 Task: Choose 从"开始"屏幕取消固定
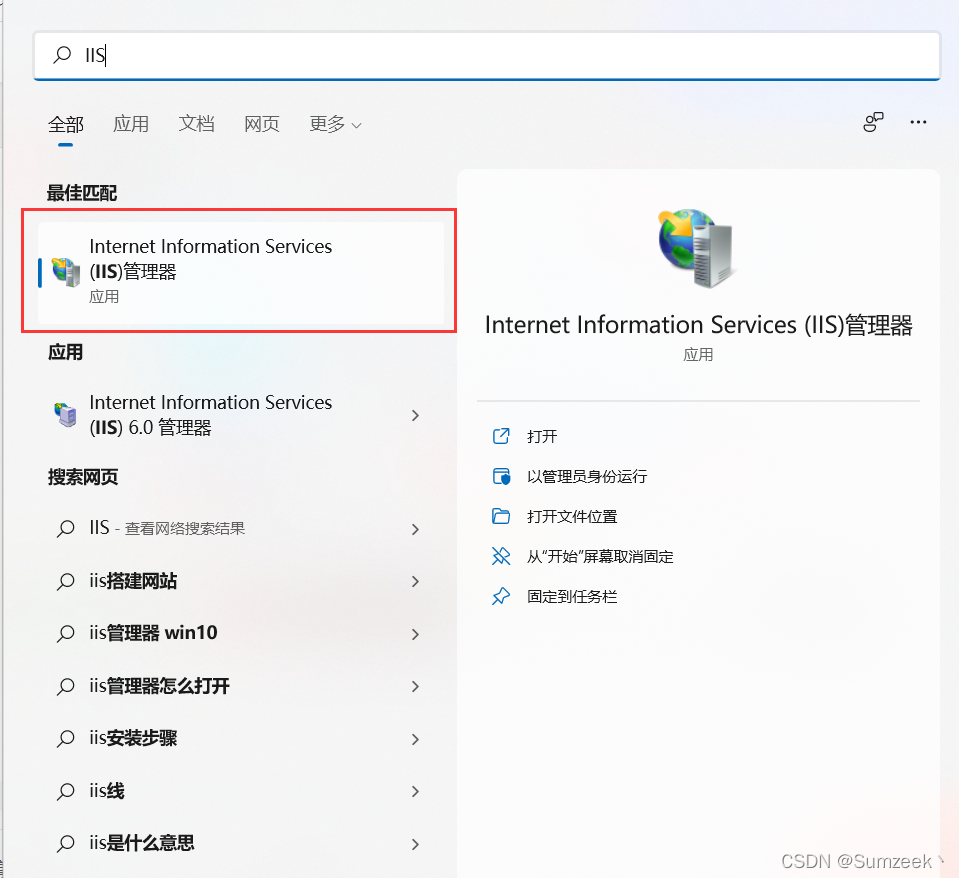tap(600, 556)
